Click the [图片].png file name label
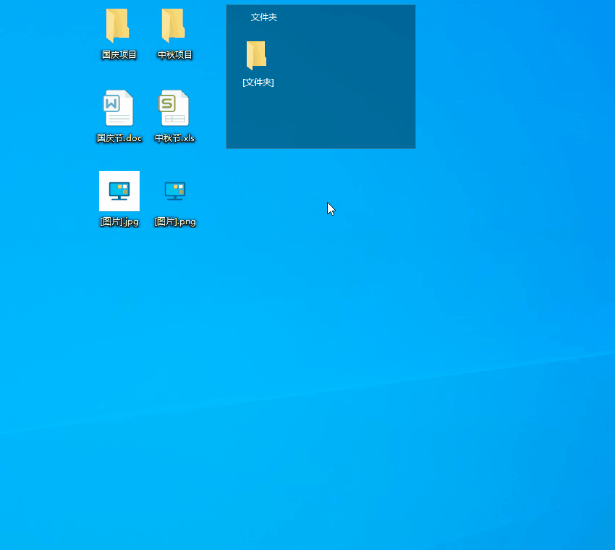The width and height of the screenshot is (615, 550). point(175,221)
